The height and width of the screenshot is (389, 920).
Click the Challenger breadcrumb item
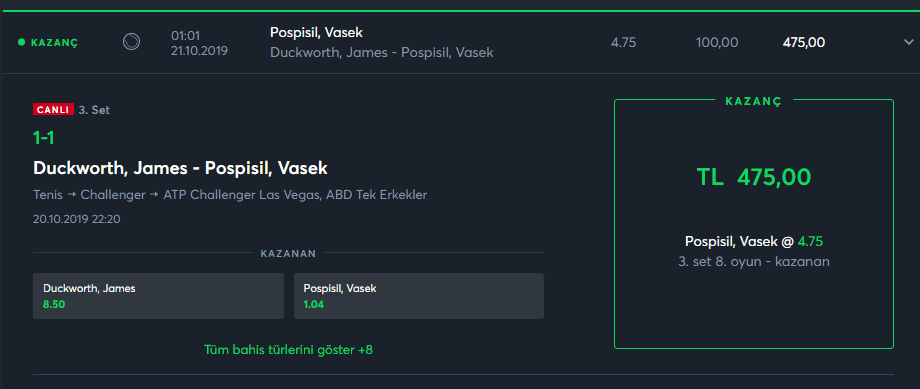(113, 195)
